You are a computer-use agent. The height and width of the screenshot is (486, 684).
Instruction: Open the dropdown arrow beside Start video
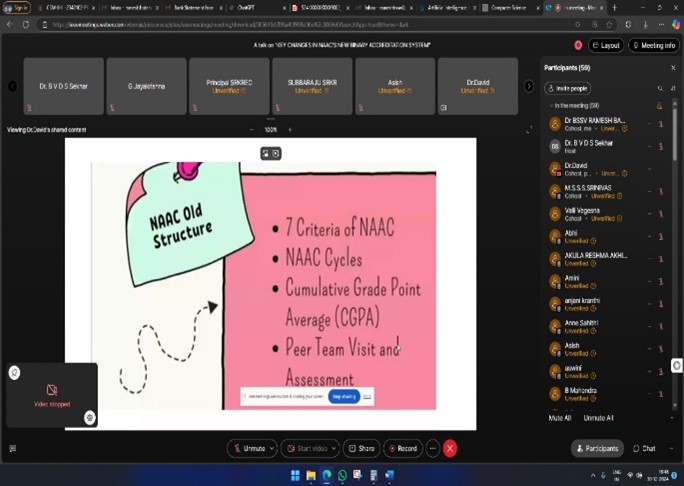point(335,449)
